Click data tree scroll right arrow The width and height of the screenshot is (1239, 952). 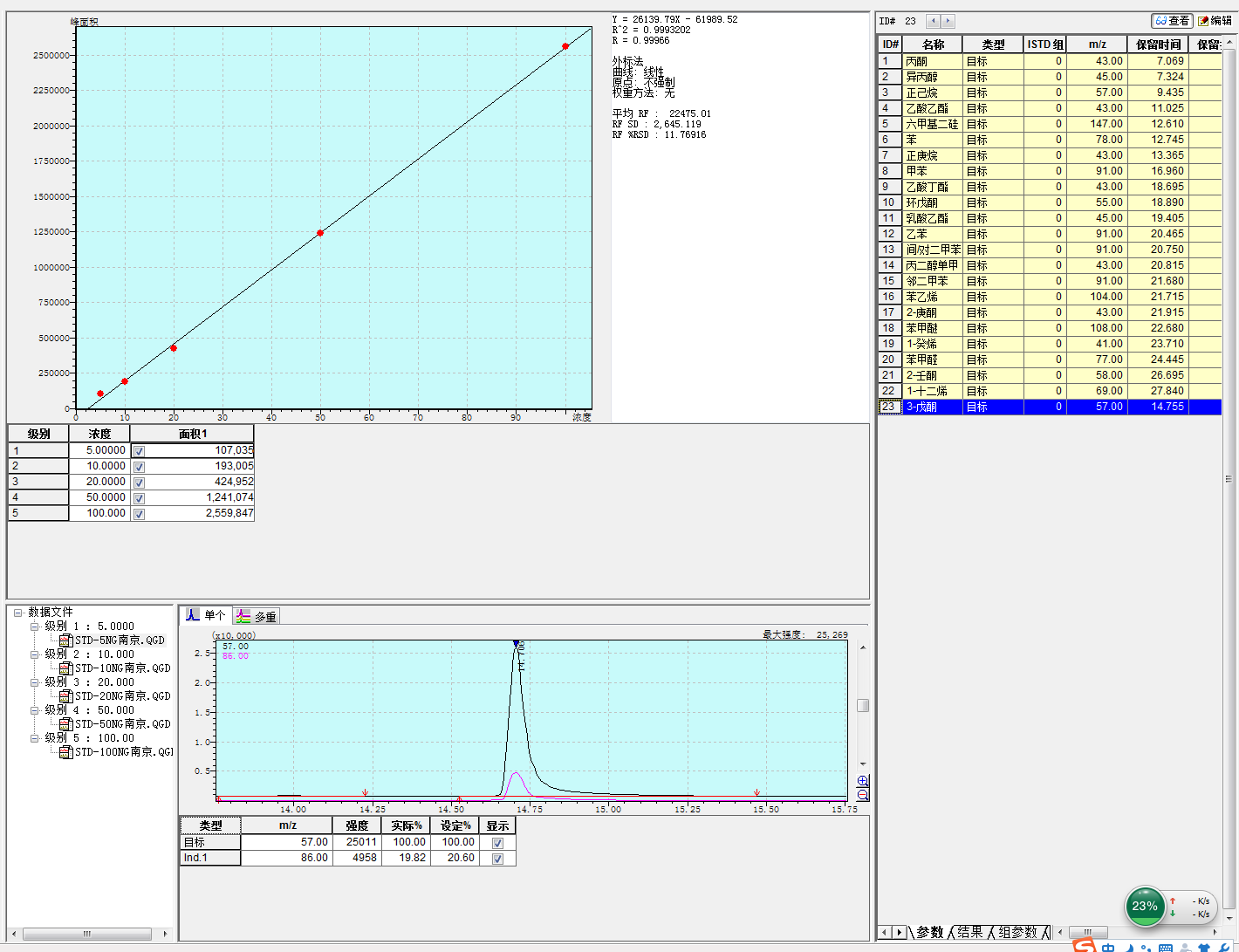click(166, 934)
